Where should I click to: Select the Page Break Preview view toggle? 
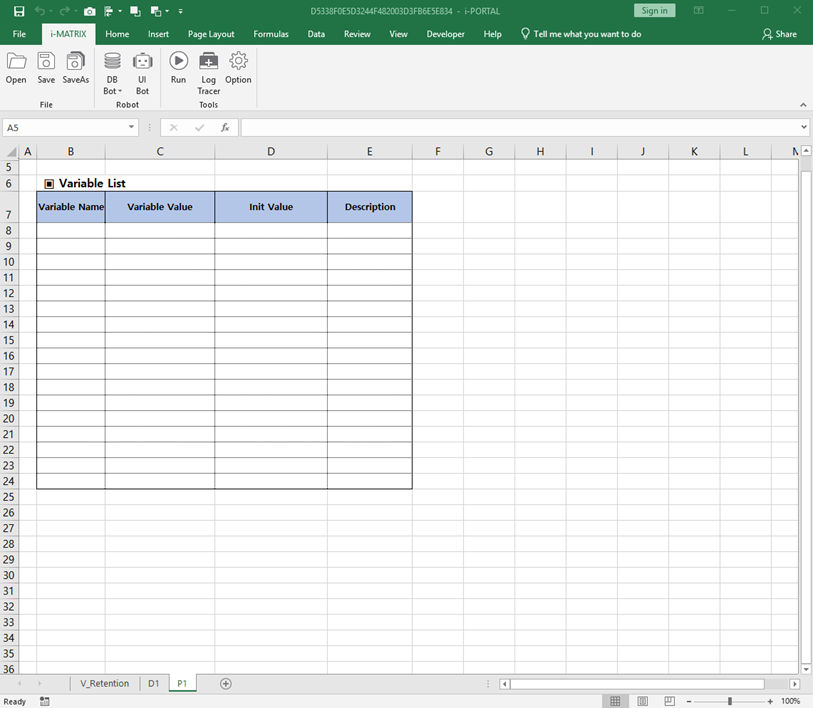pos(668,700)
